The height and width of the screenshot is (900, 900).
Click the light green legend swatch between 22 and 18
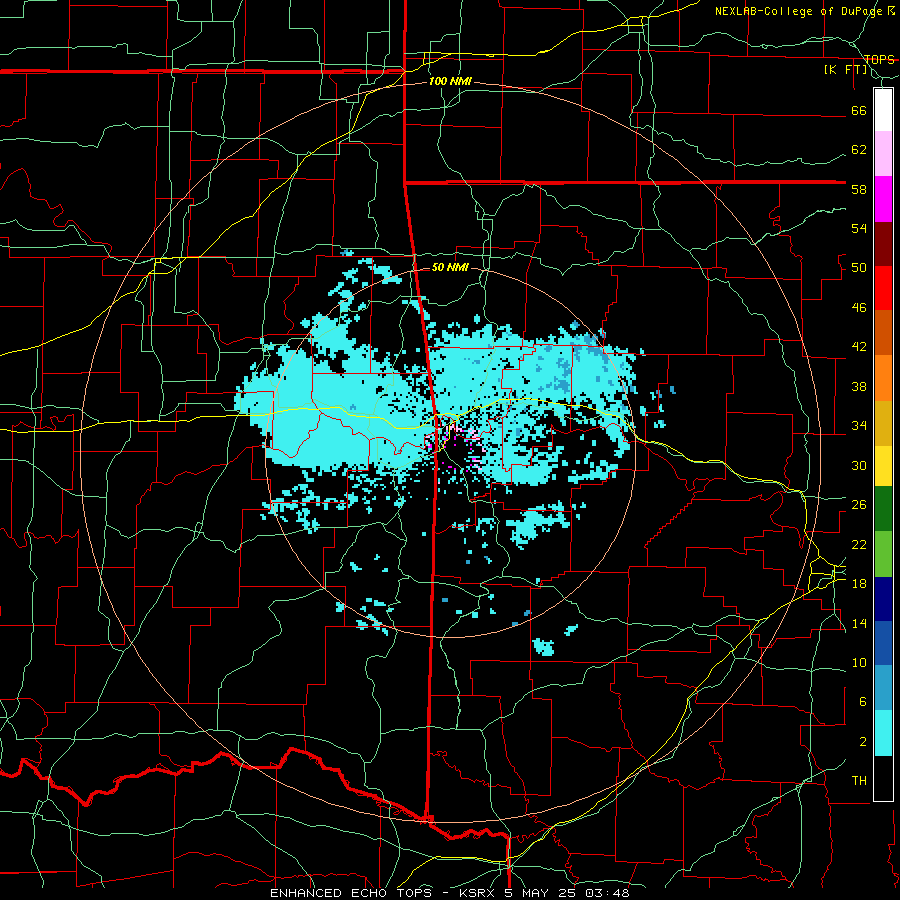883,554
